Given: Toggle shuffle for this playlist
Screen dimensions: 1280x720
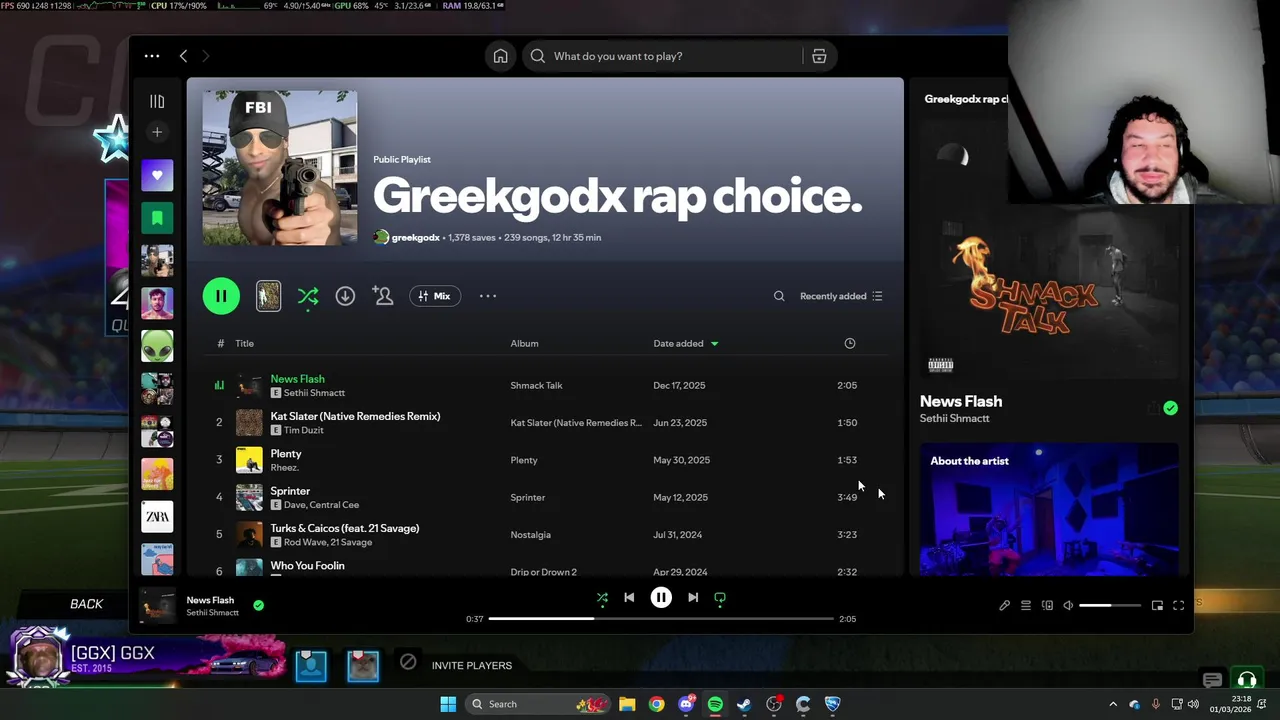Looking at the screenshot, I should (308, 296).
